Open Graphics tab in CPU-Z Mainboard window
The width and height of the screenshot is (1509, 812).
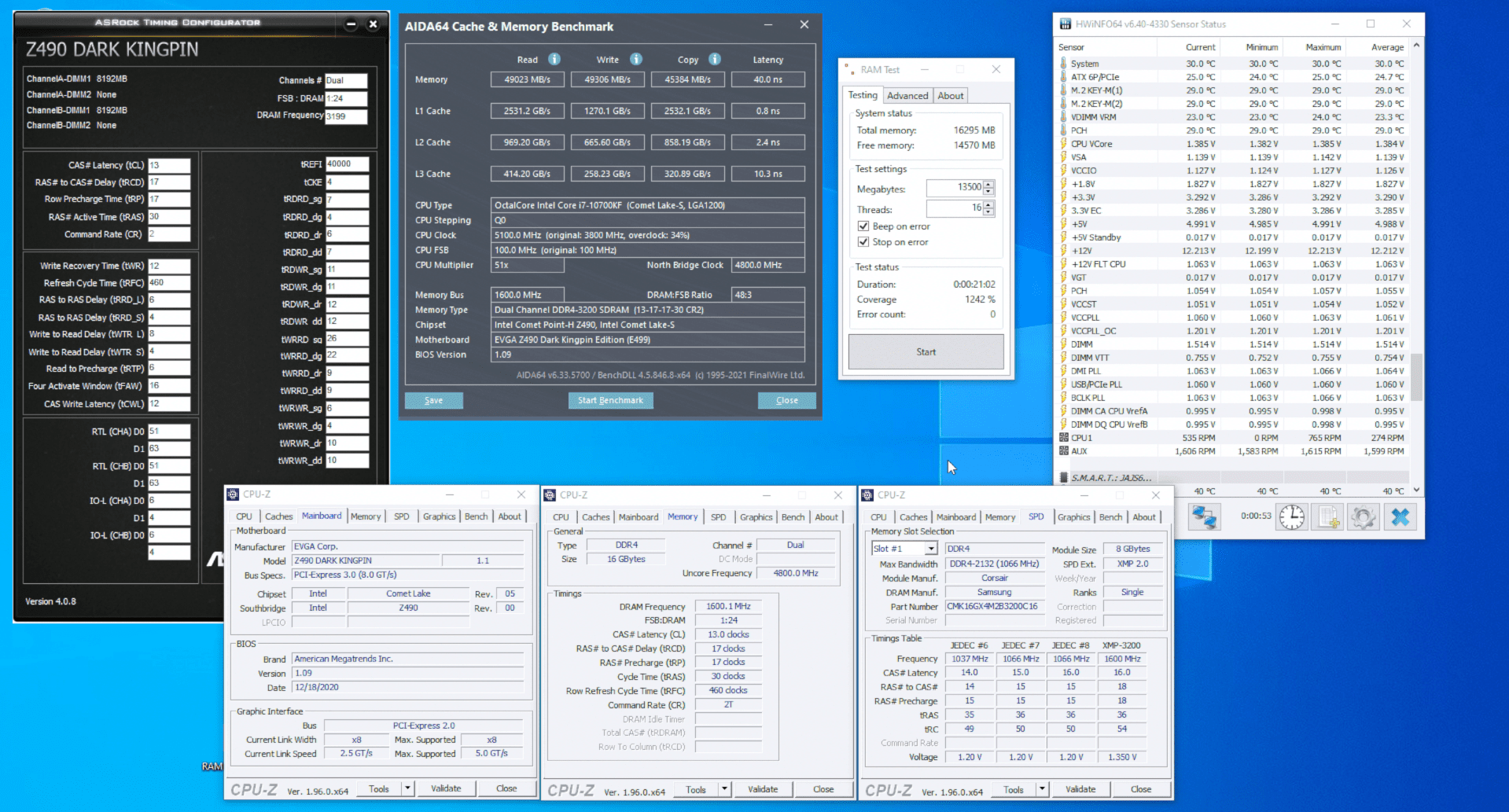pyautogui.click(x=439, y=516)
